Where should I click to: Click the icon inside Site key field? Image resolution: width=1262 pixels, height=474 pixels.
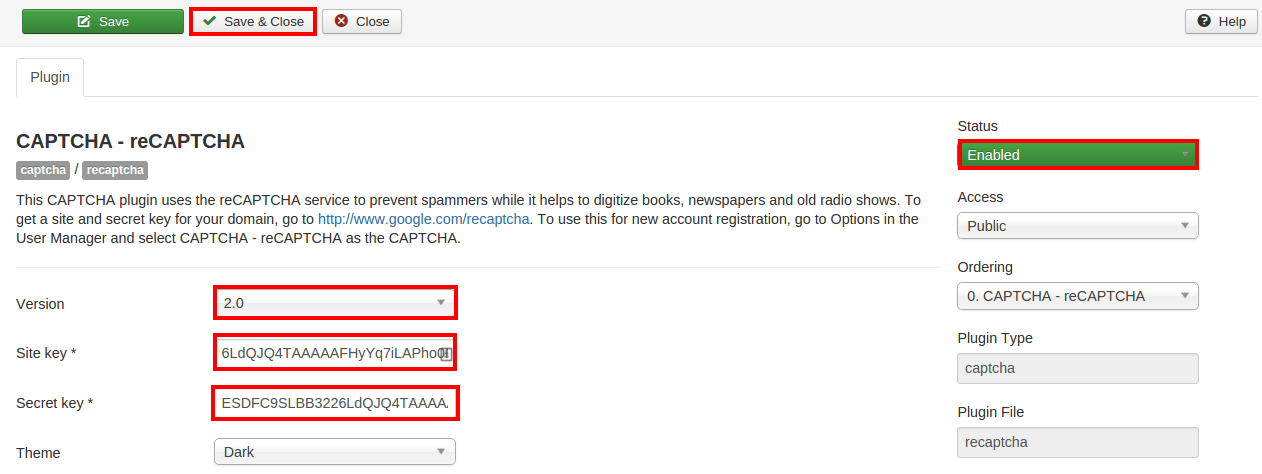446,354
